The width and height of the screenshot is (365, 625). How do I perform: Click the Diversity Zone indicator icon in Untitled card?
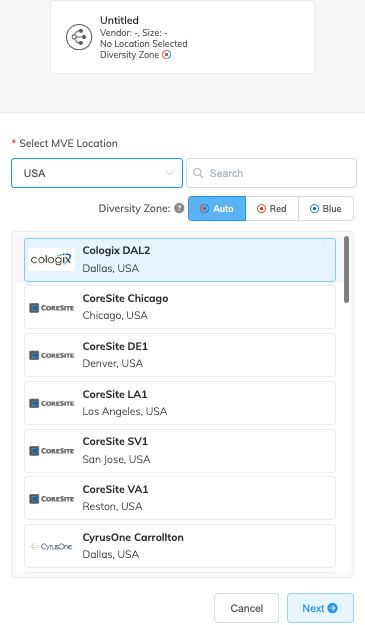click(x=167, y=55)
